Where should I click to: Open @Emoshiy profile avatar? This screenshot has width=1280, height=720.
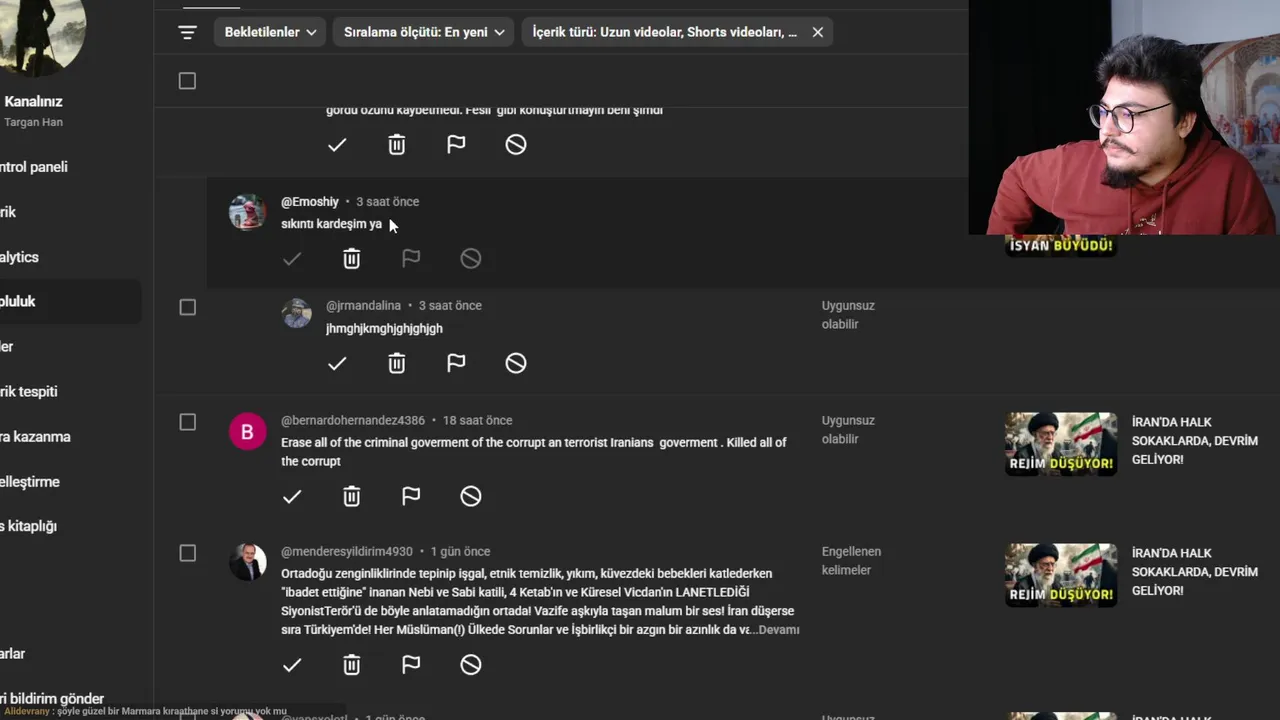(x=247, y=212)
